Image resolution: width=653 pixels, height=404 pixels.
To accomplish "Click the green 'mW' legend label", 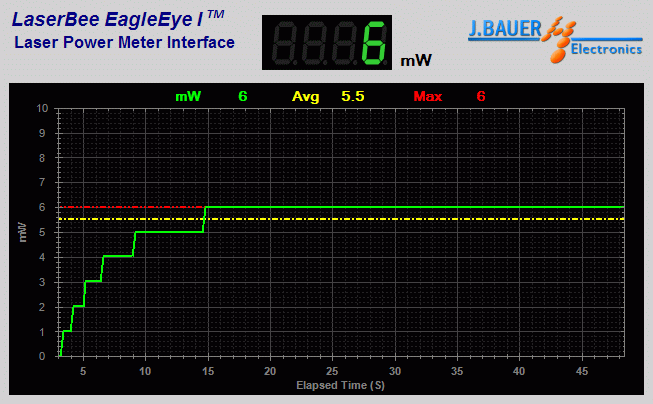I will tap(188, 96).
